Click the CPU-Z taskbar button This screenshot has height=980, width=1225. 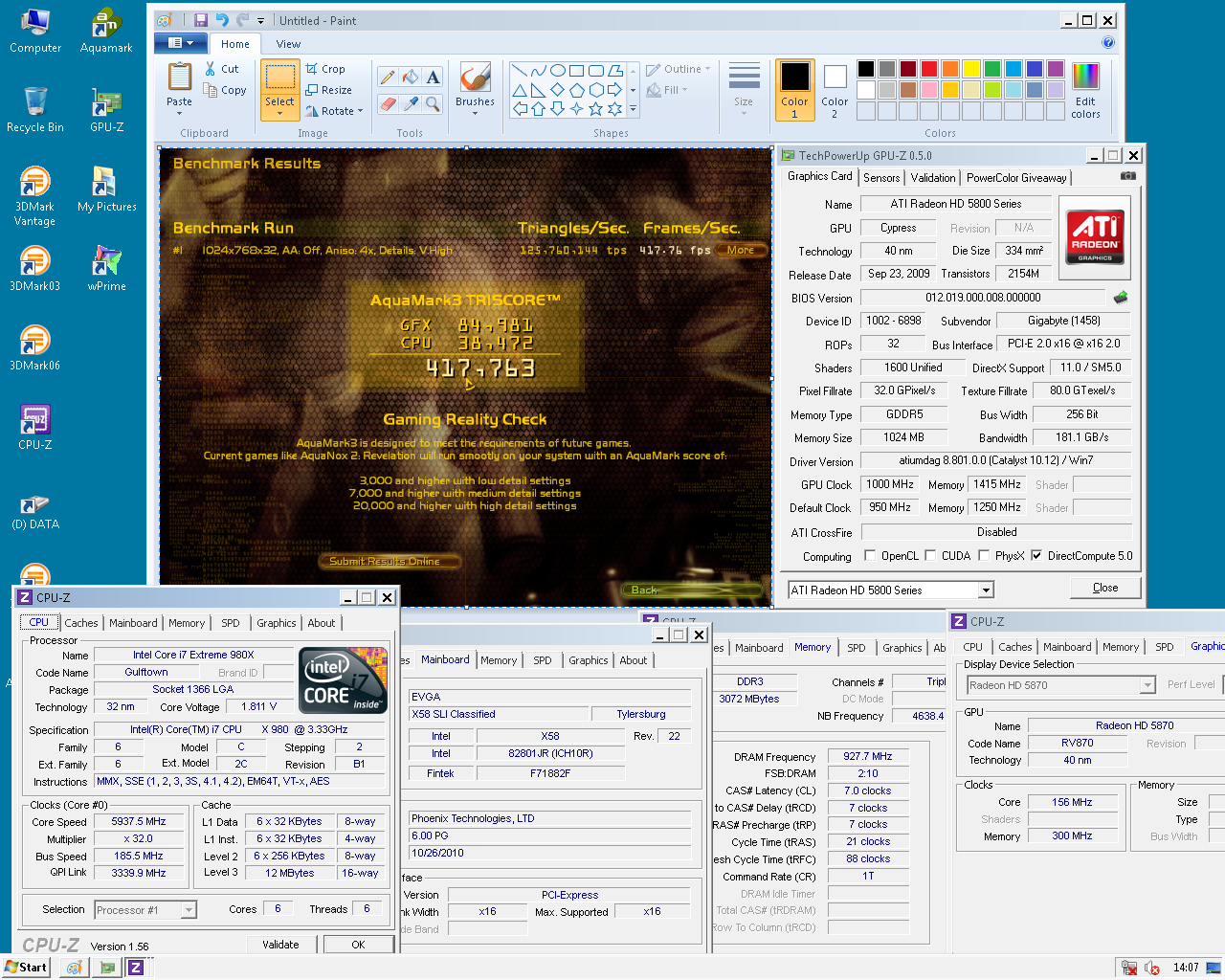pyautogui.click(x=136, y=968)
